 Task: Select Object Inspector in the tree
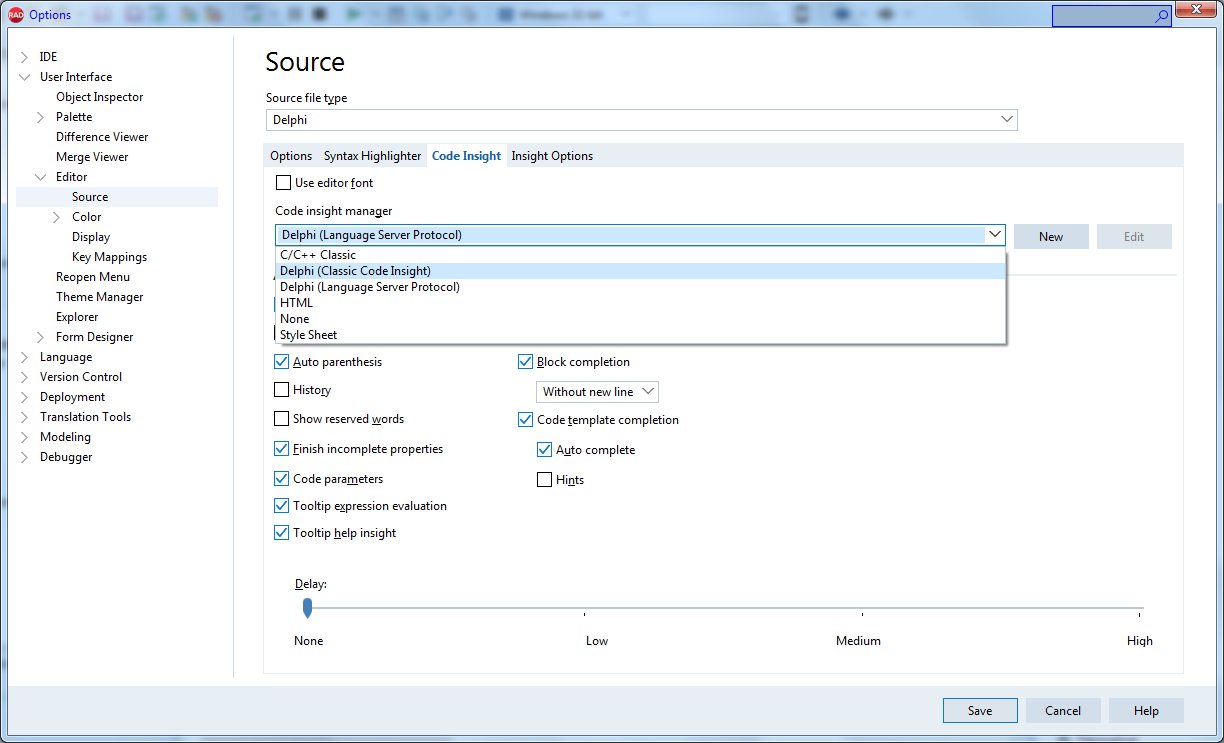click(100, 97)
